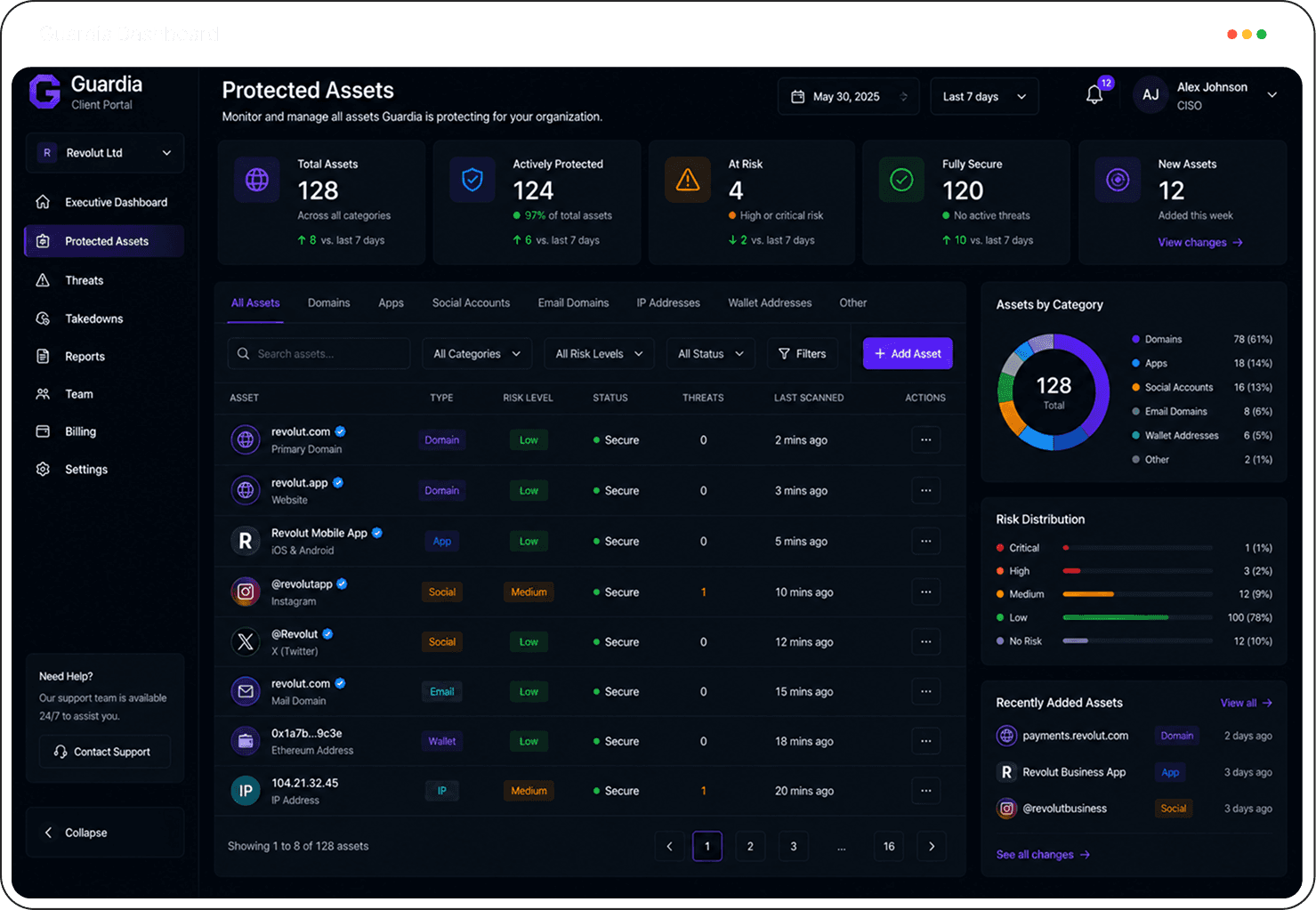Viewport: 1316px width, 910px height.
Task: Follow the View changes link
Action: click(x=1200, y=242)
